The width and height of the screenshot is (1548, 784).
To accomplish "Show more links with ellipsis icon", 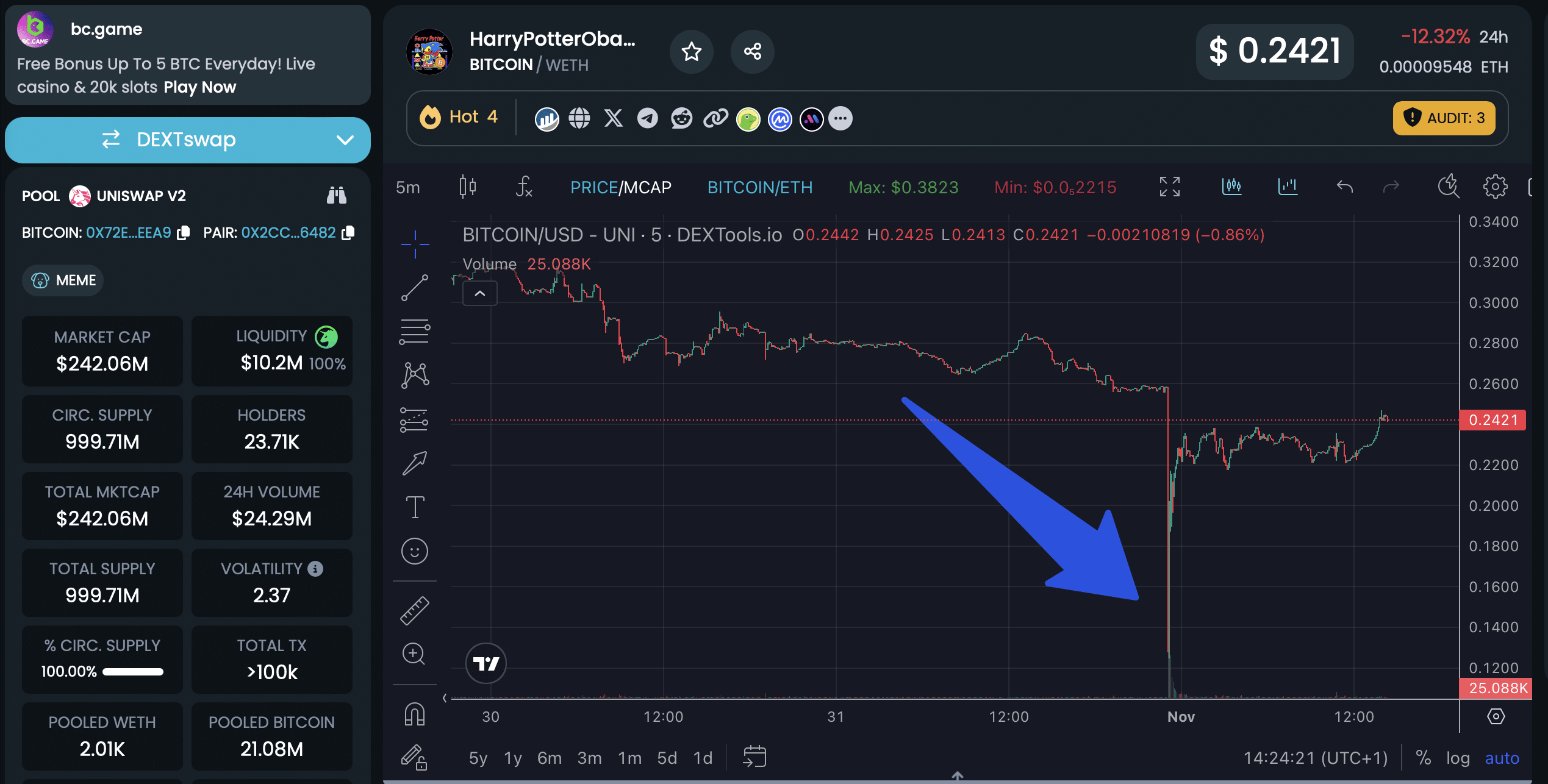I will pyautogui.click(x=840, y=119).
